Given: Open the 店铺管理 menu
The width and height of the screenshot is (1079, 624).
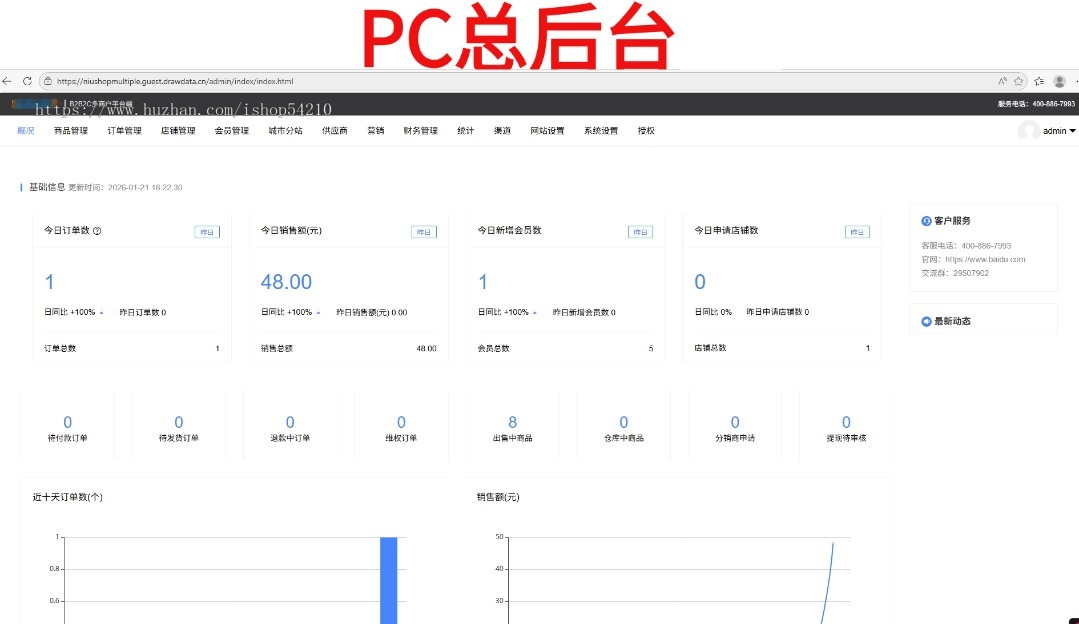Looking at the screenshot, I should click(x=178, y=131).
